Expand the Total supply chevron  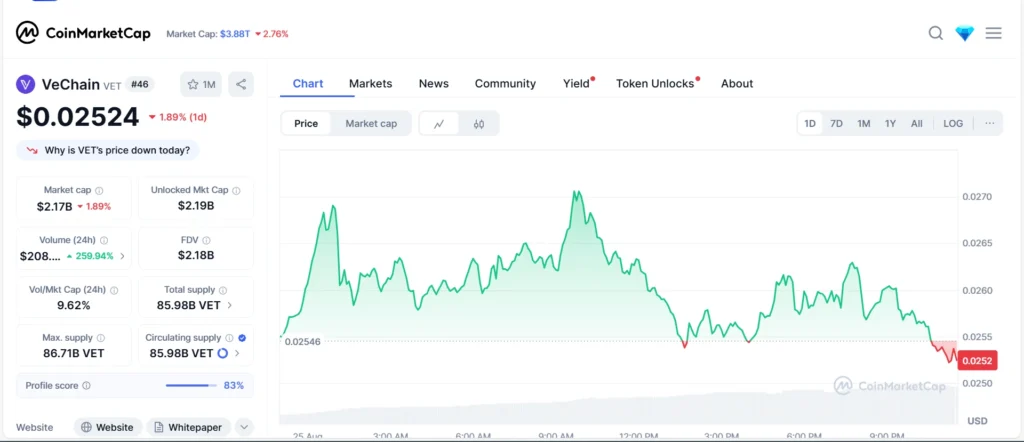click(229, 305)
